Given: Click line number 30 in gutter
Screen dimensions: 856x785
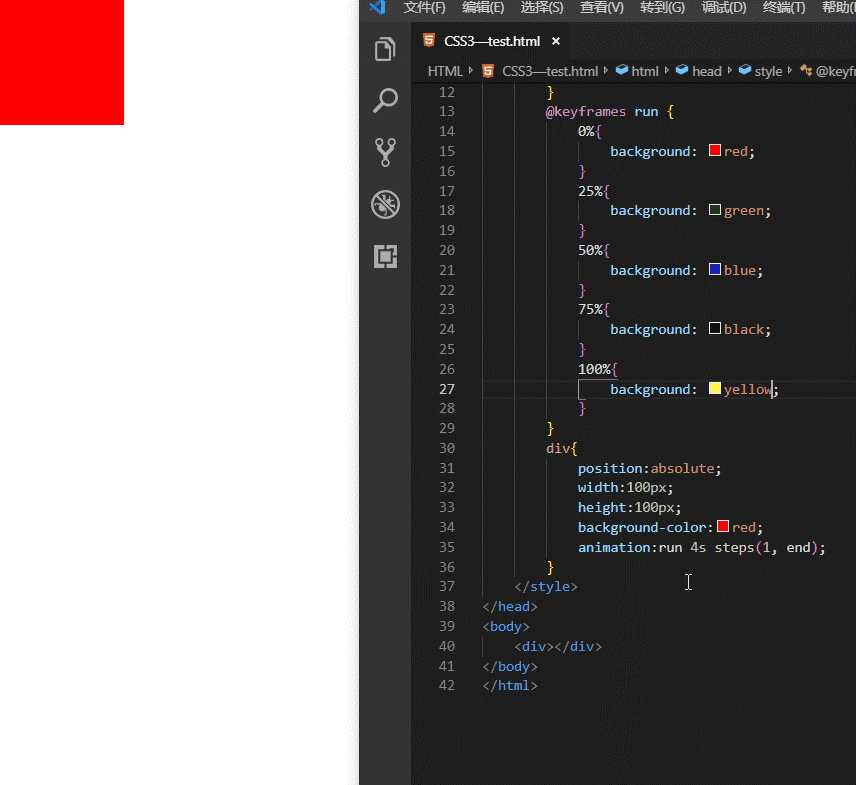Looking at the screenshot, I should click(x=447, y=448).
